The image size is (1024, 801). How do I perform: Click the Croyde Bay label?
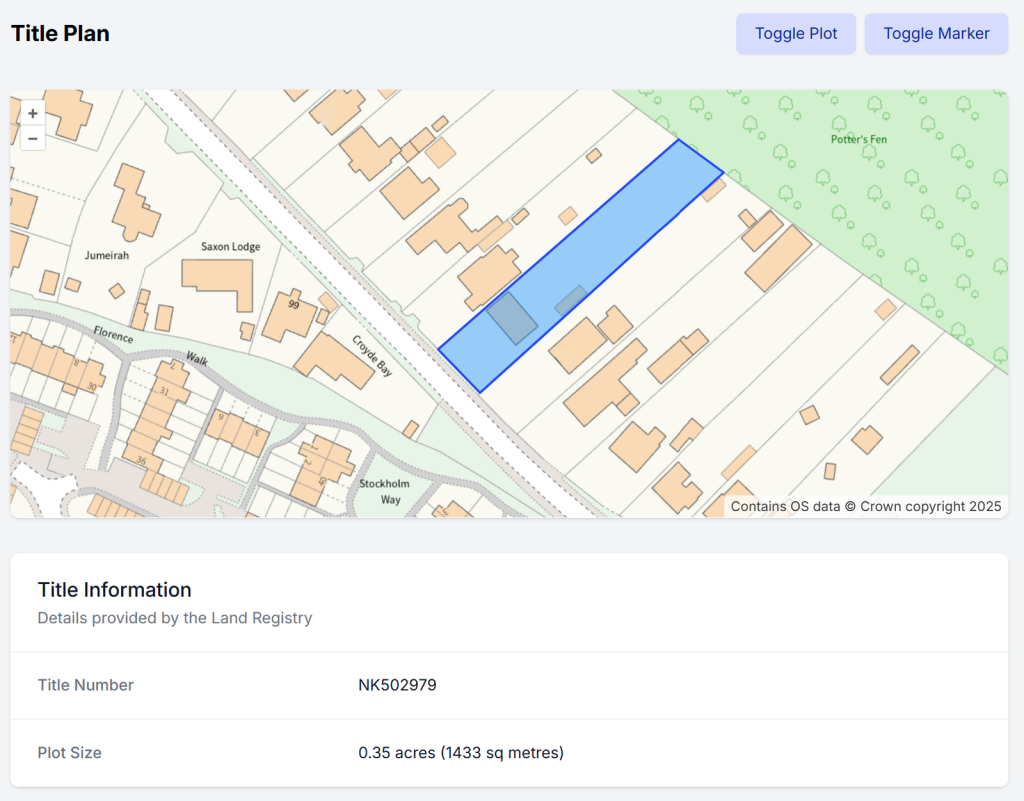371,355
